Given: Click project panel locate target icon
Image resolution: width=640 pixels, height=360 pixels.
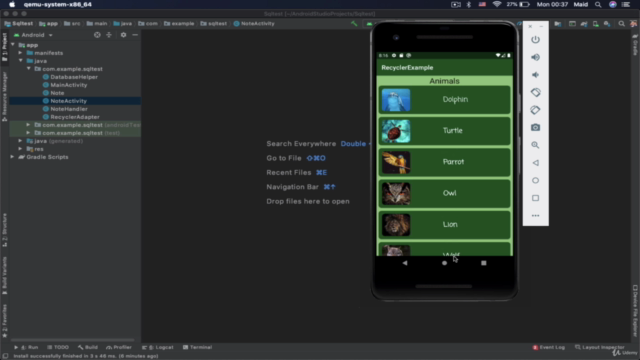Looking at the screenshot, I should point(97,35).
